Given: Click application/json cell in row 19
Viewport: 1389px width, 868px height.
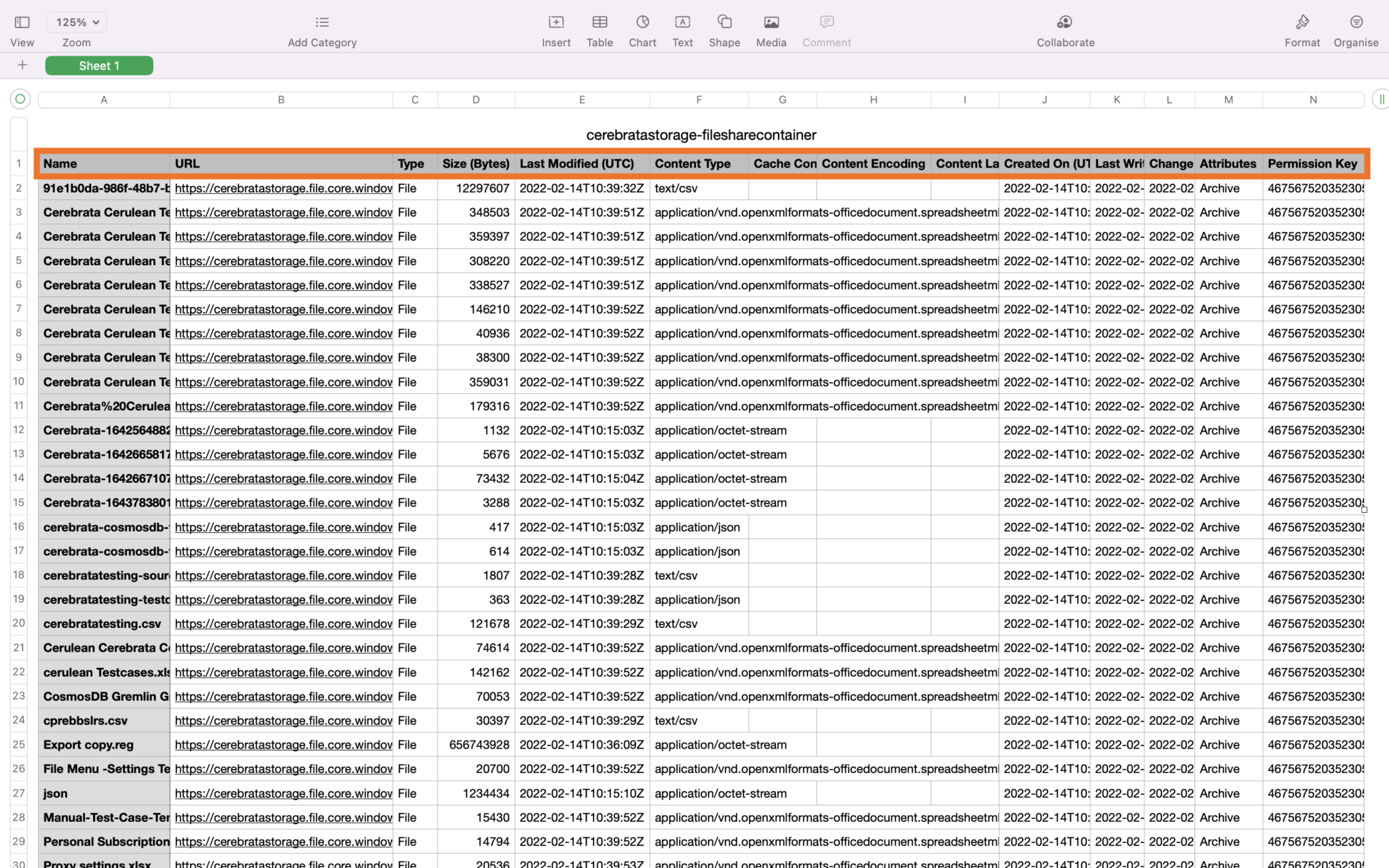Looking at the screenshot, I should [x=699, y=600].
